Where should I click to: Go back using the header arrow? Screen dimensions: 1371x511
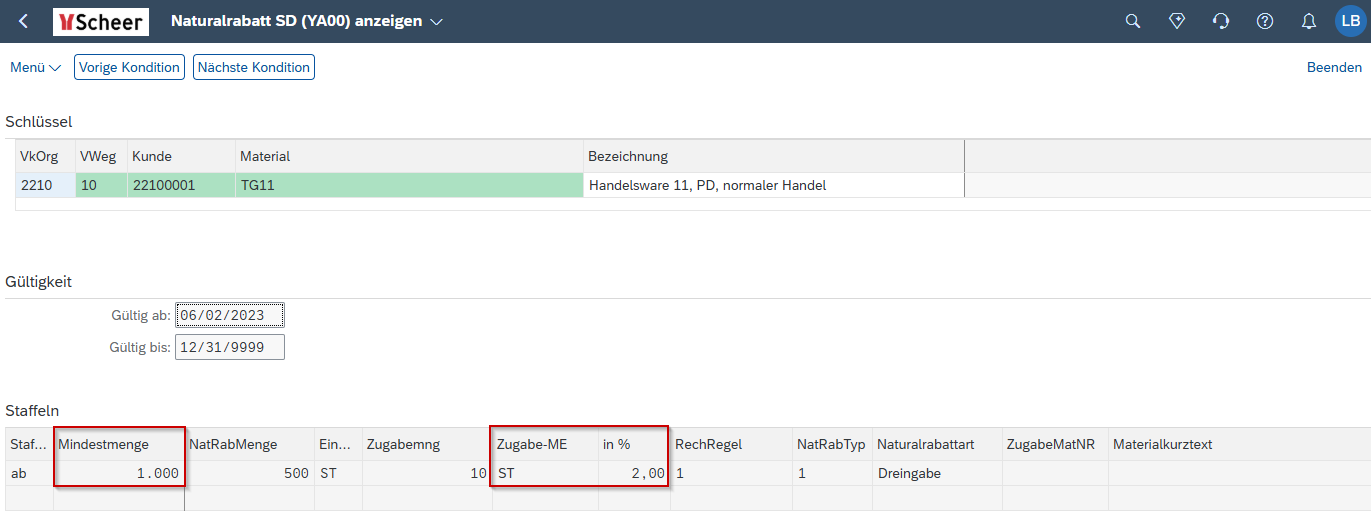[24, 21]
